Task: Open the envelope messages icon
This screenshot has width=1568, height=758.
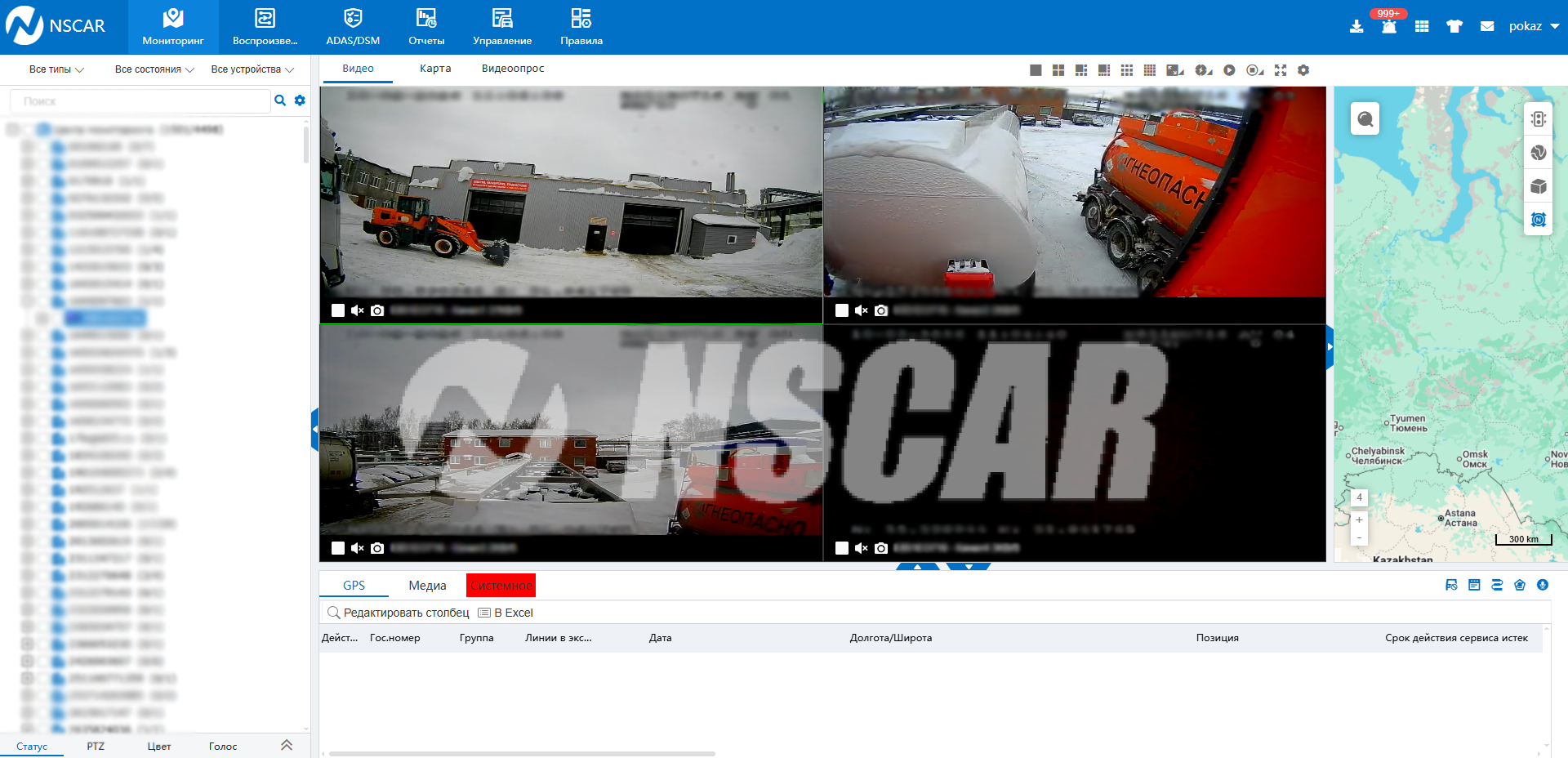Action: (x=1487, y=26)
